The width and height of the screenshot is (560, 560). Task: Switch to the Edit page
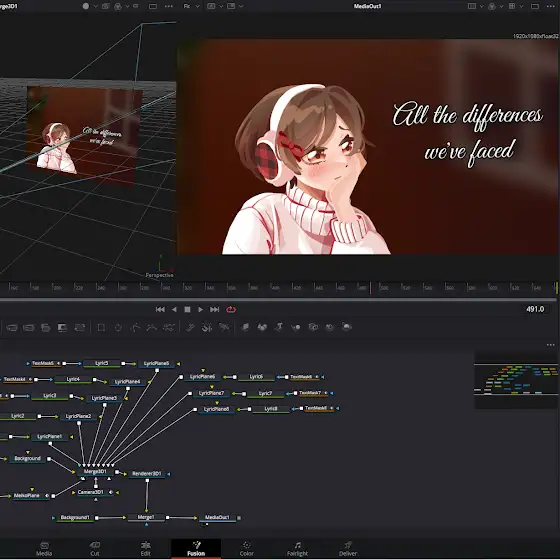pyautogui.click(x=145, y=549)
